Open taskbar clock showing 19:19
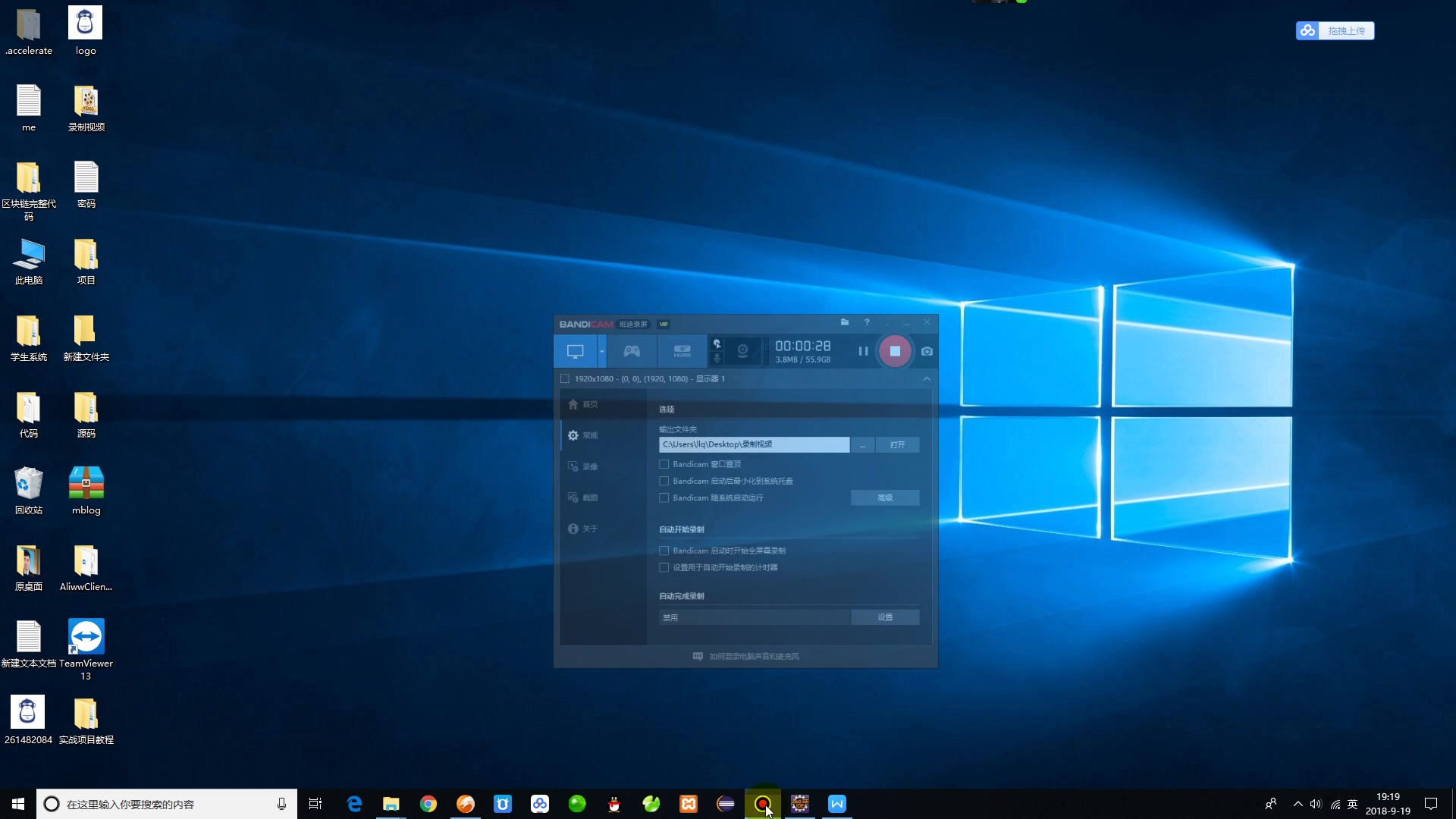This screenshot has width=1456, height=819. click(x=1388, y=804)
